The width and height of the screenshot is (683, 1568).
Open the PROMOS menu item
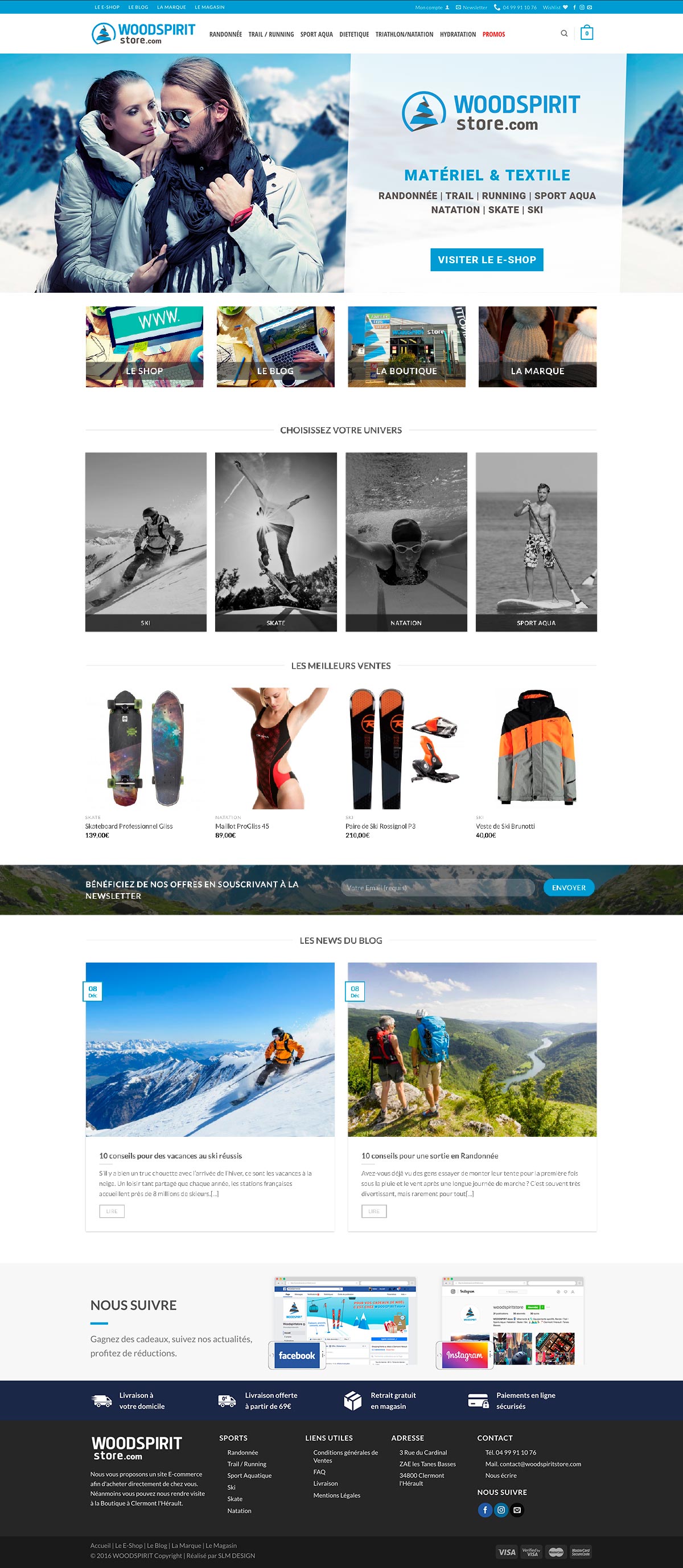click(x=493, y=34)
